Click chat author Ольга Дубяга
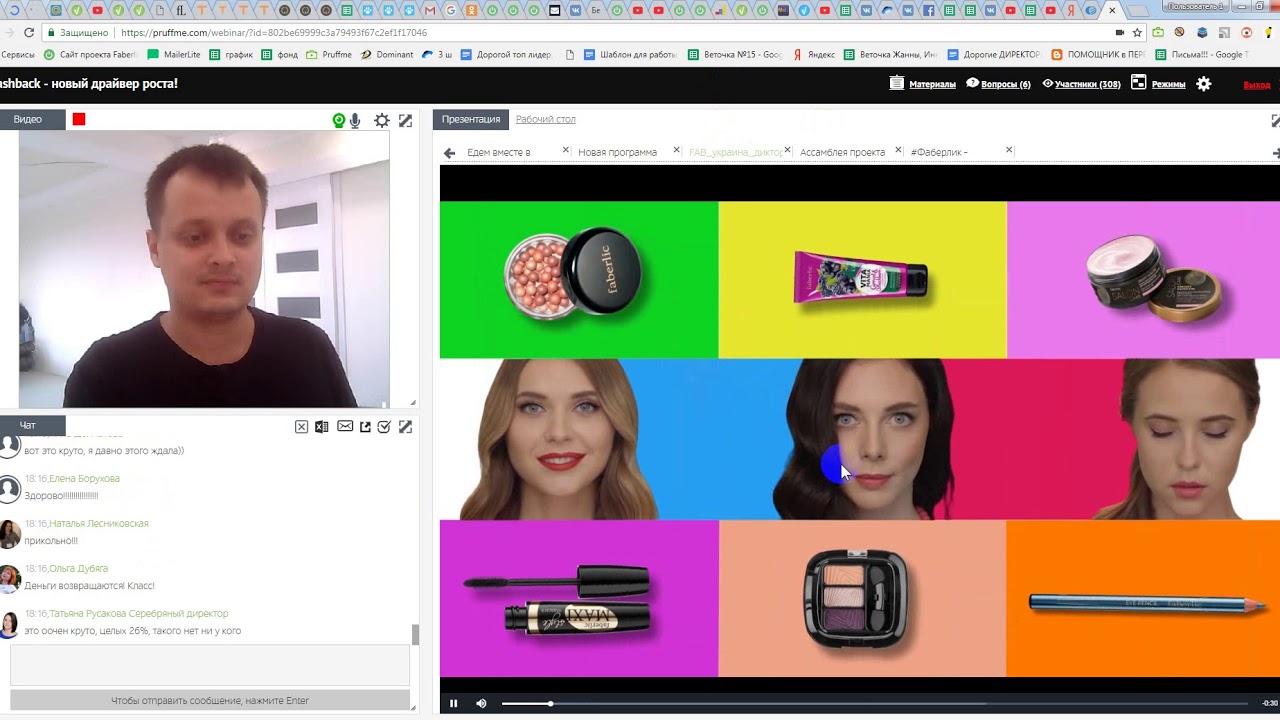 78,569
